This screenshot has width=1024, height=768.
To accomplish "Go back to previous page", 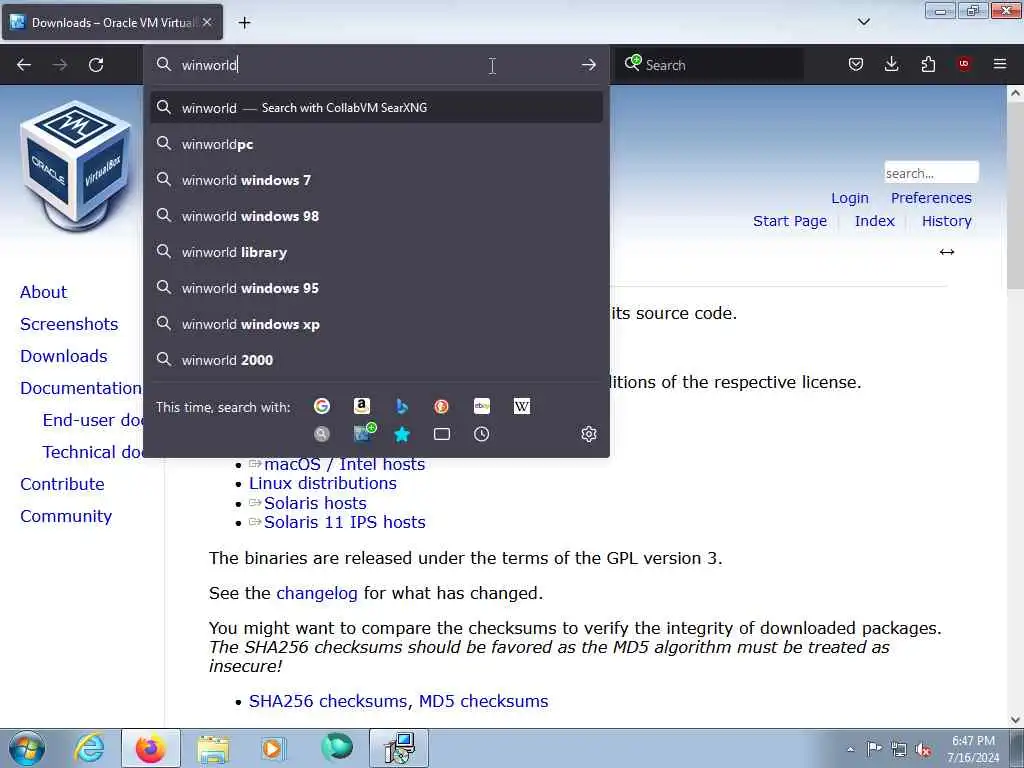I will click(x=24, y=65).
